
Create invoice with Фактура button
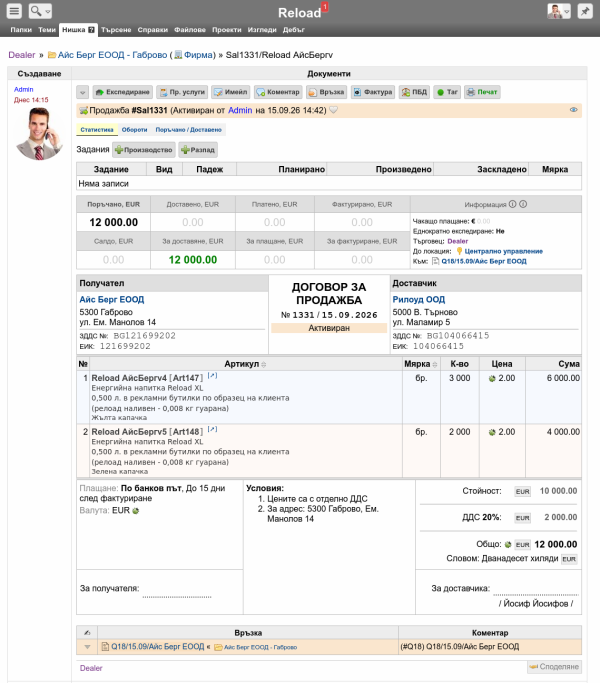[373, 92]
